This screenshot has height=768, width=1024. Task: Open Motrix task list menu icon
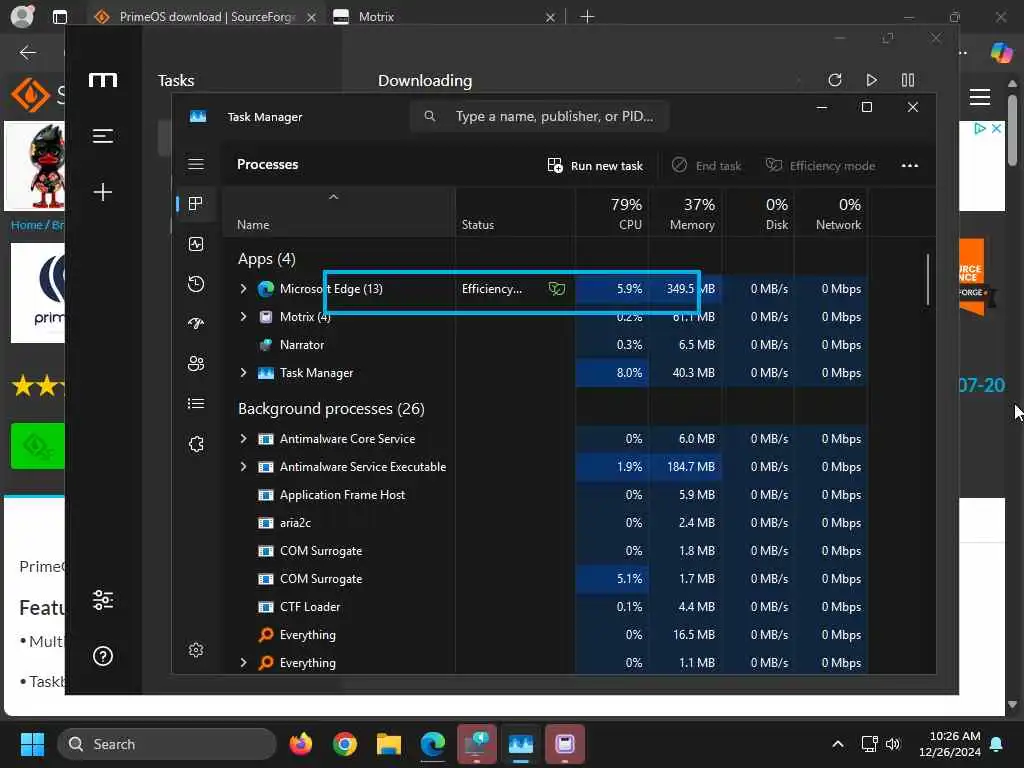pos(103,136)
